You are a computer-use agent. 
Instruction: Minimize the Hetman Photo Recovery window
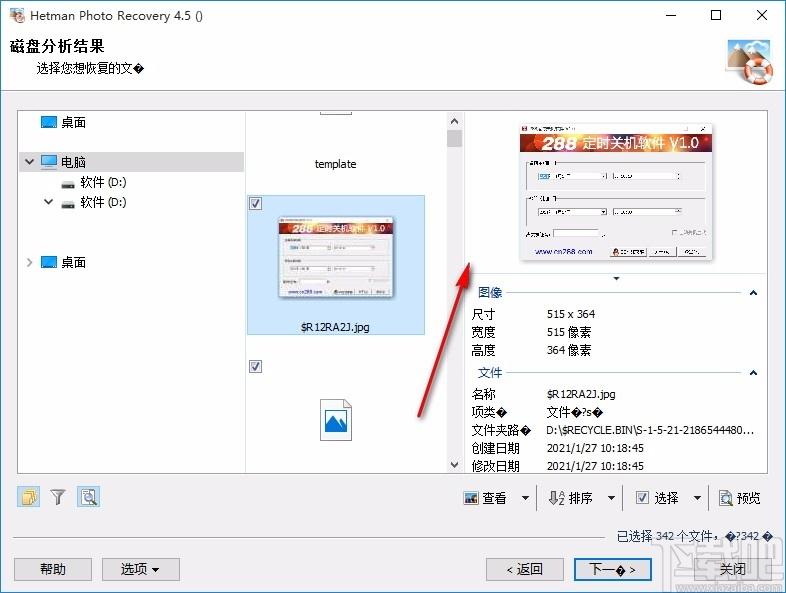[x=671, y=16]
